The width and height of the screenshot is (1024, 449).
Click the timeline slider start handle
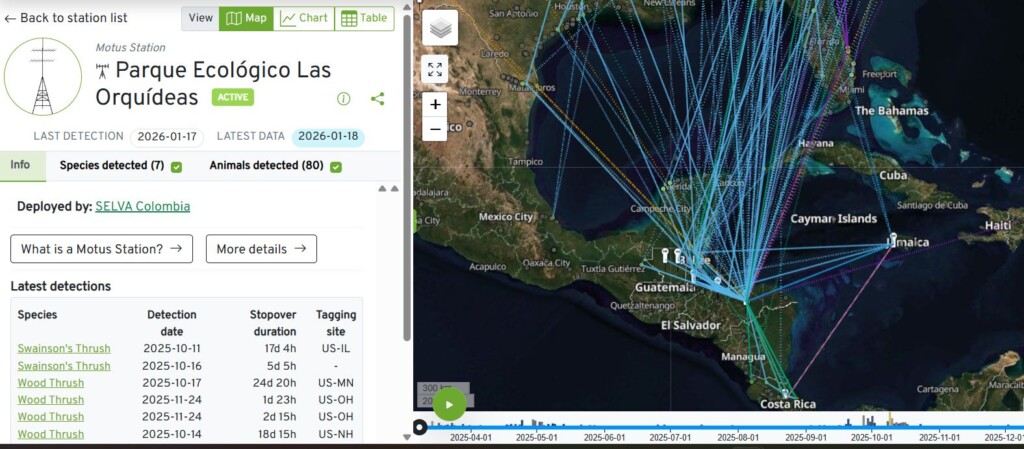[420, 428]
